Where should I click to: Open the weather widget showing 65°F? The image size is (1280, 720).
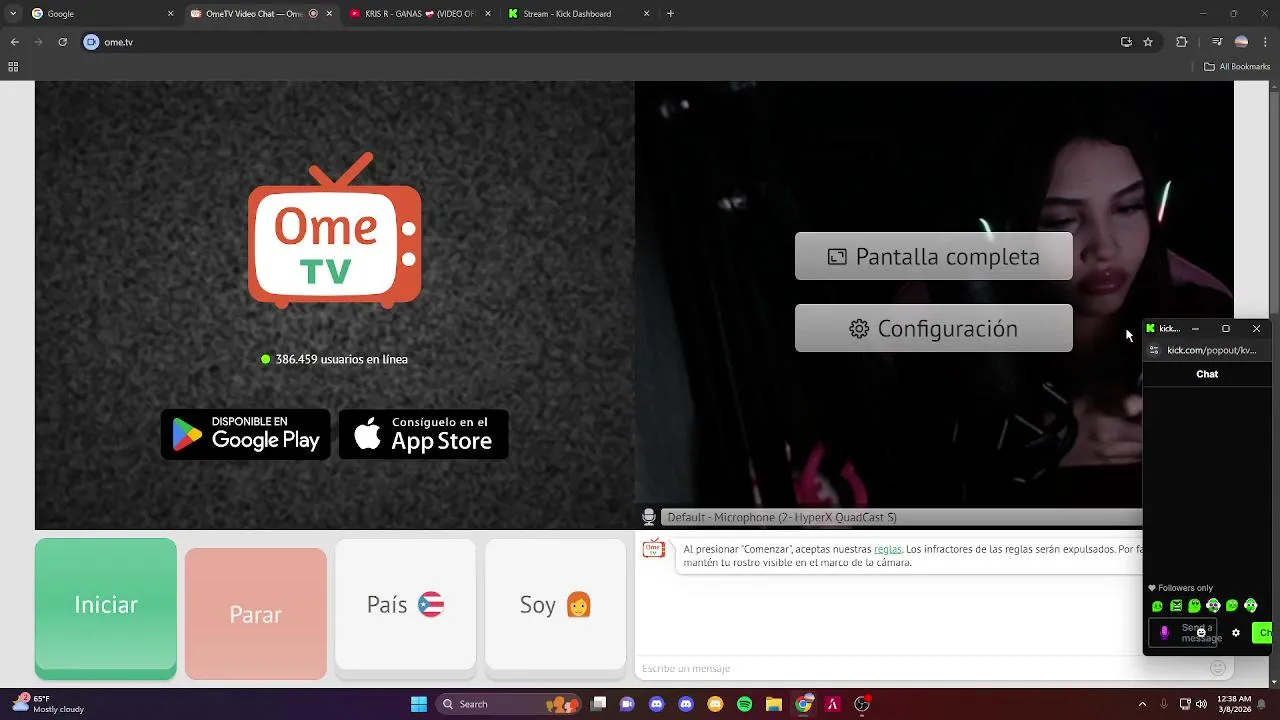click(x=47, y=704)
